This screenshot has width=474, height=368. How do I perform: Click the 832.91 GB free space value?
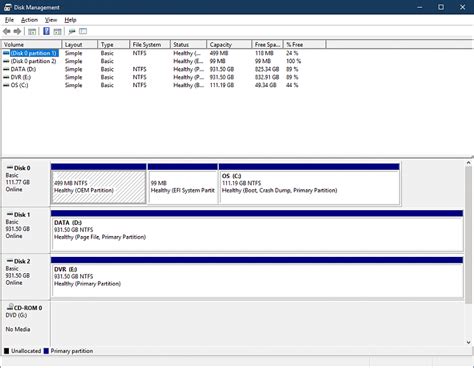point(267,77)
